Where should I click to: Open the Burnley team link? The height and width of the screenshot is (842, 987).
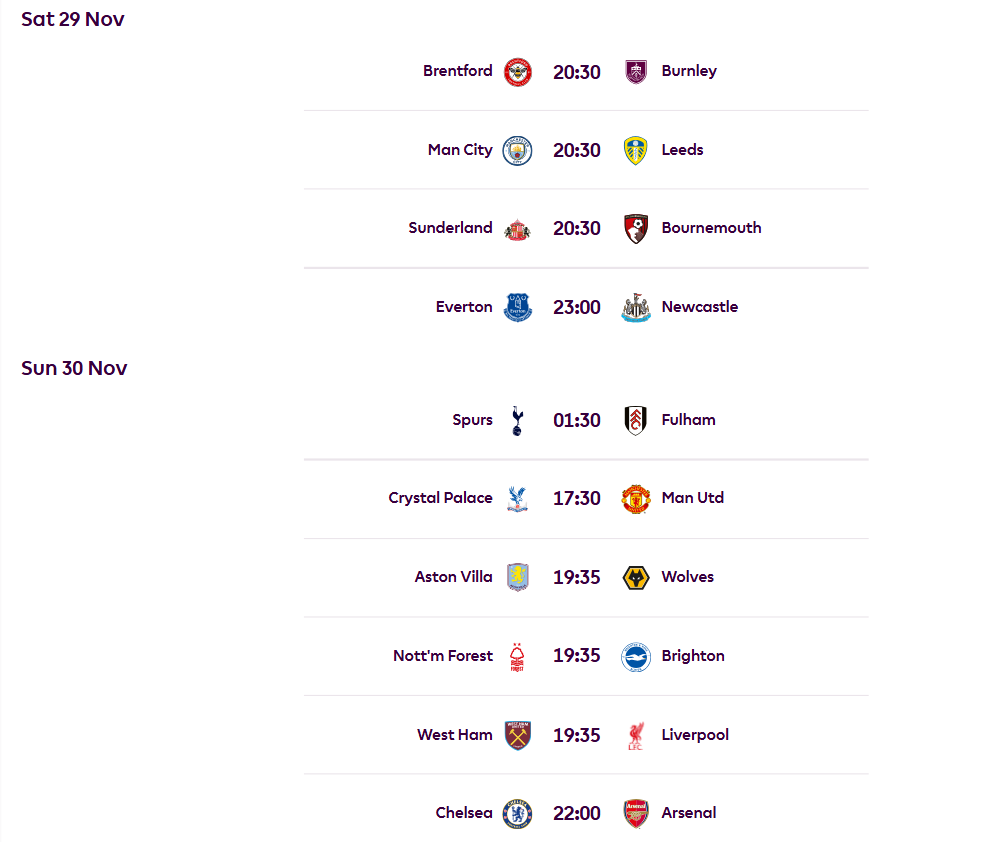click(x=689, y=71)
